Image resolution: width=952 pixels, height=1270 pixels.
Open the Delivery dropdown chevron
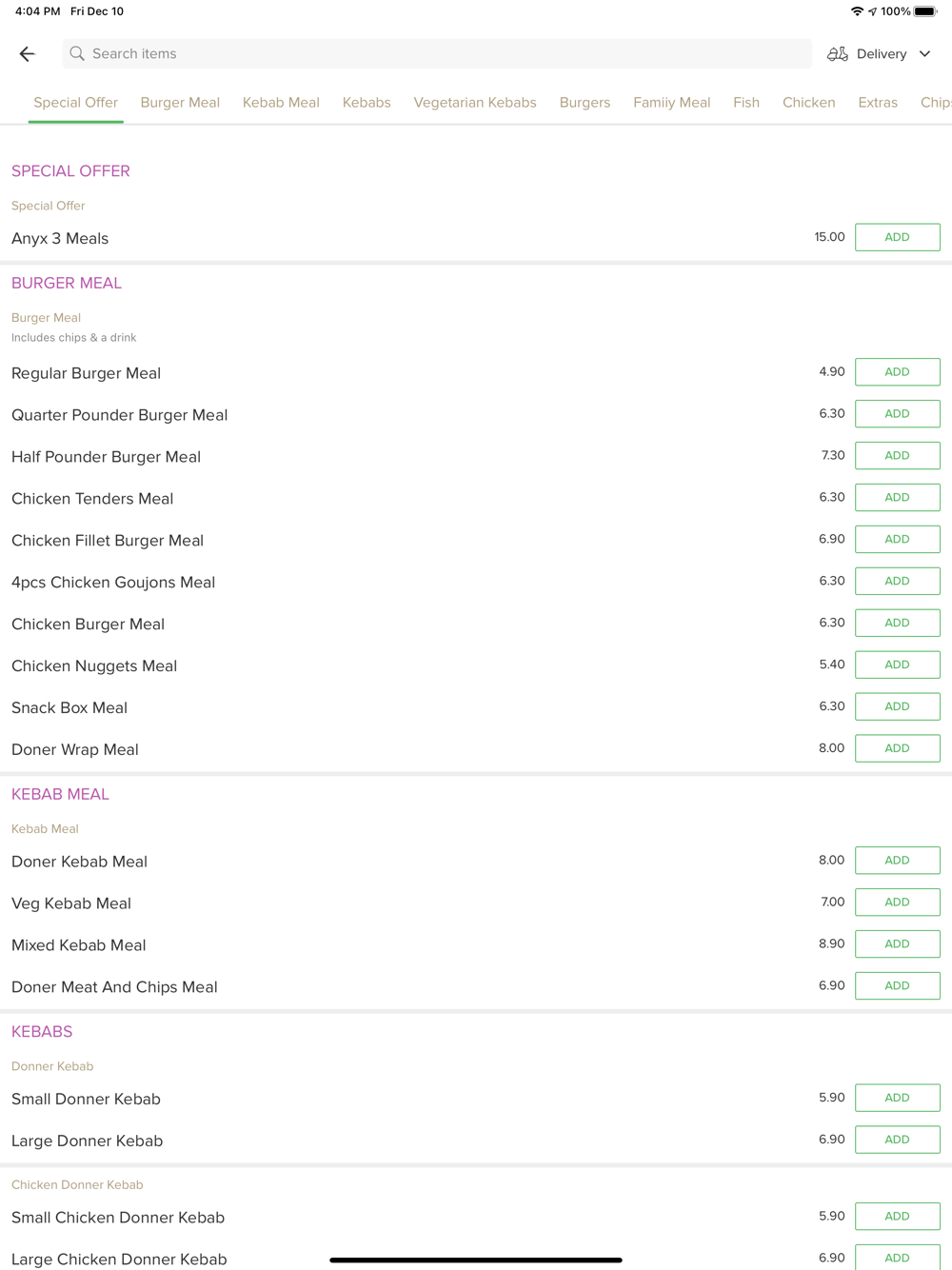pyautogui.click(x=924, y=54)
